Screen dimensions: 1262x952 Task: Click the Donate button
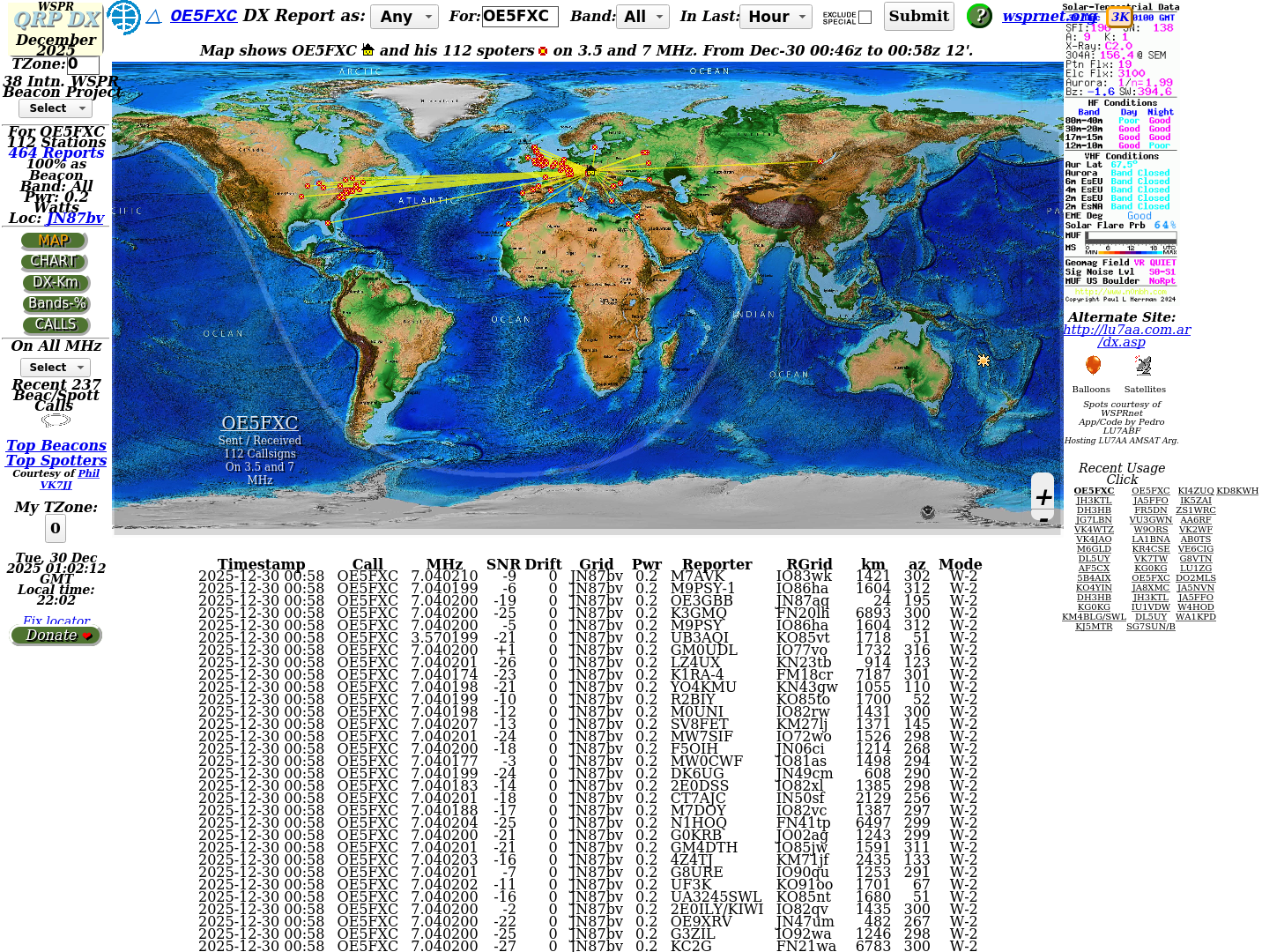(x=56, y=636)
